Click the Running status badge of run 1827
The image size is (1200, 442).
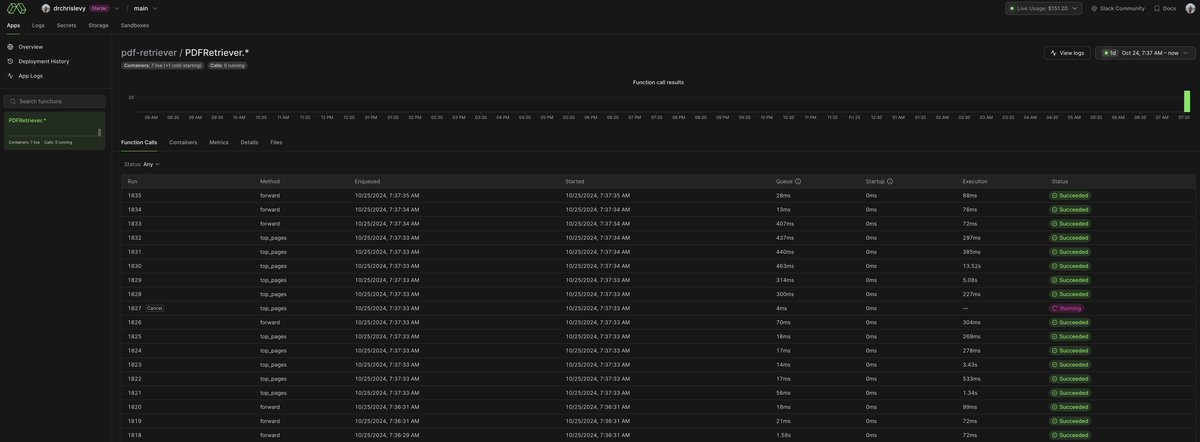(1066, 308)
